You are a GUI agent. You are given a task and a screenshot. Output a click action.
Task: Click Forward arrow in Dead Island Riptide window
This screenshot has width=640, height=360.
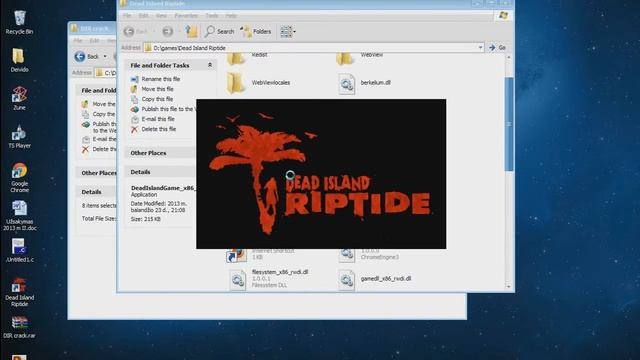coord(167,31)
